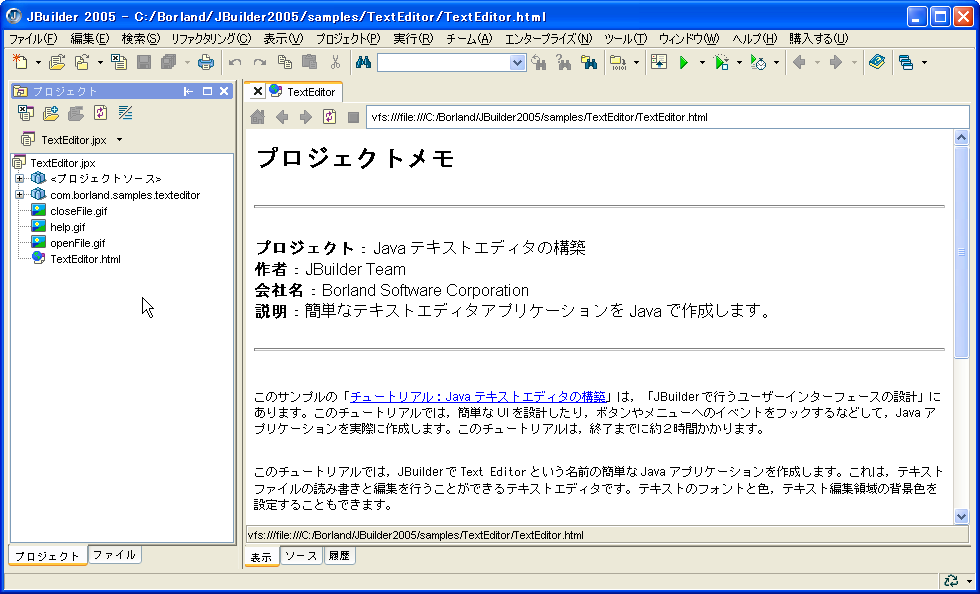Follow the チュートリアル: Java テキストエディタの構築 link
Image resolution: width=980 pixels, height=594 pixels.
click(478, 397)
